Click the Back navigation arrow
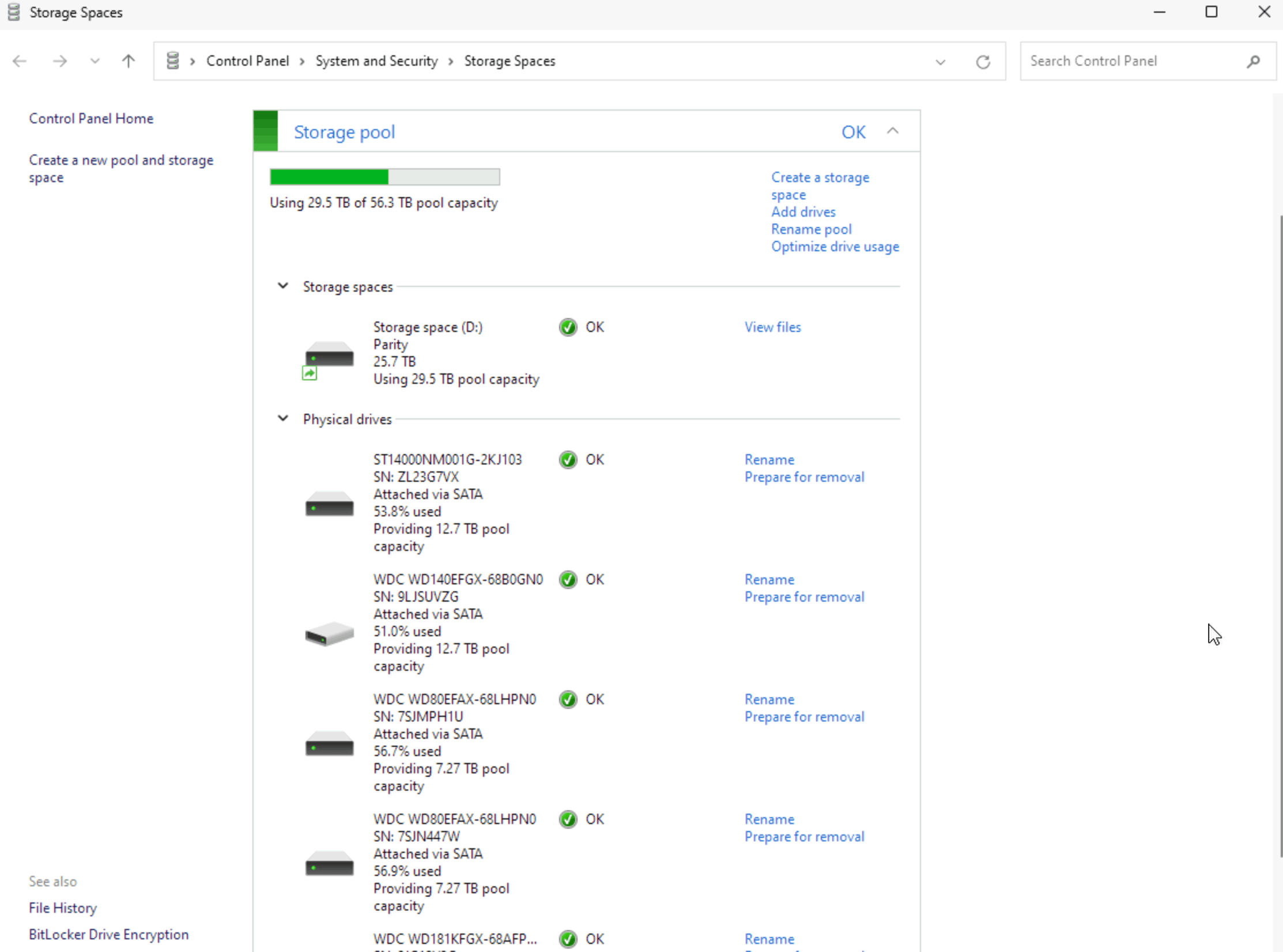Image resolution: width=1283 pixels, height=952 pixels. [20, 61]
